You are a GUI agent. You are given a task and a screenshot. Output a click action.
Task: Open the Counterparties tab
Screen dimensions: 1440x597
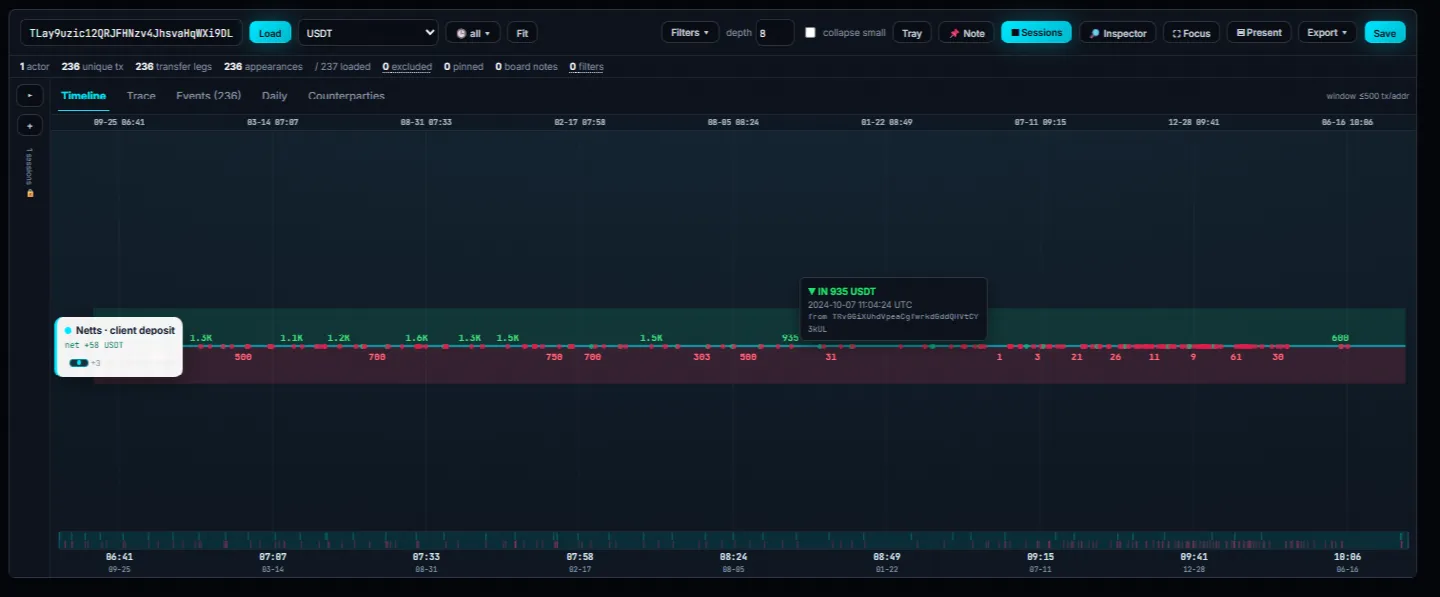pos(346,96)
